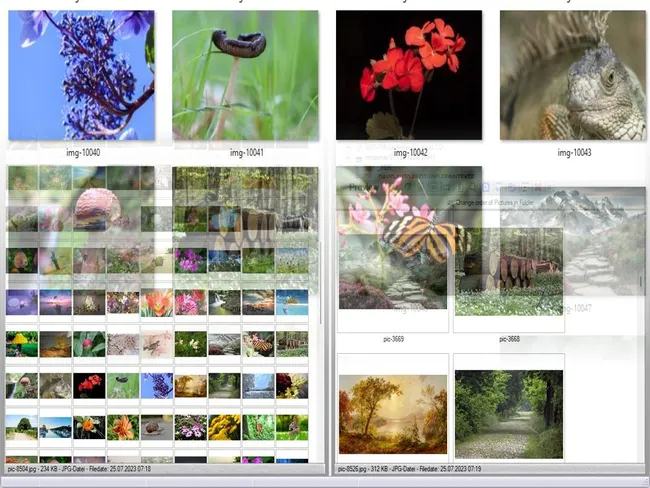
Task: Select the river with boats thumbnail
Action: click(56, 427)
